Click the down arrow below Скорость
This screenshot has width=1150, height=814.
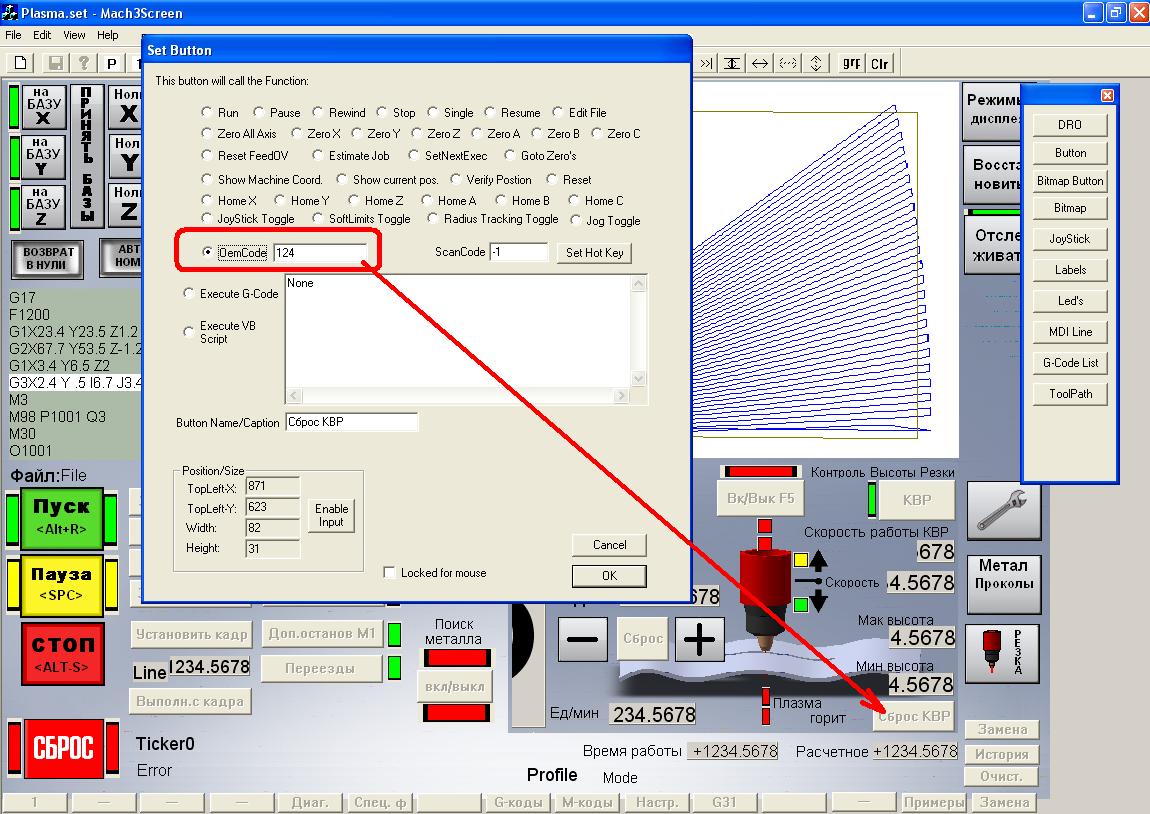(x=818, y=601)
